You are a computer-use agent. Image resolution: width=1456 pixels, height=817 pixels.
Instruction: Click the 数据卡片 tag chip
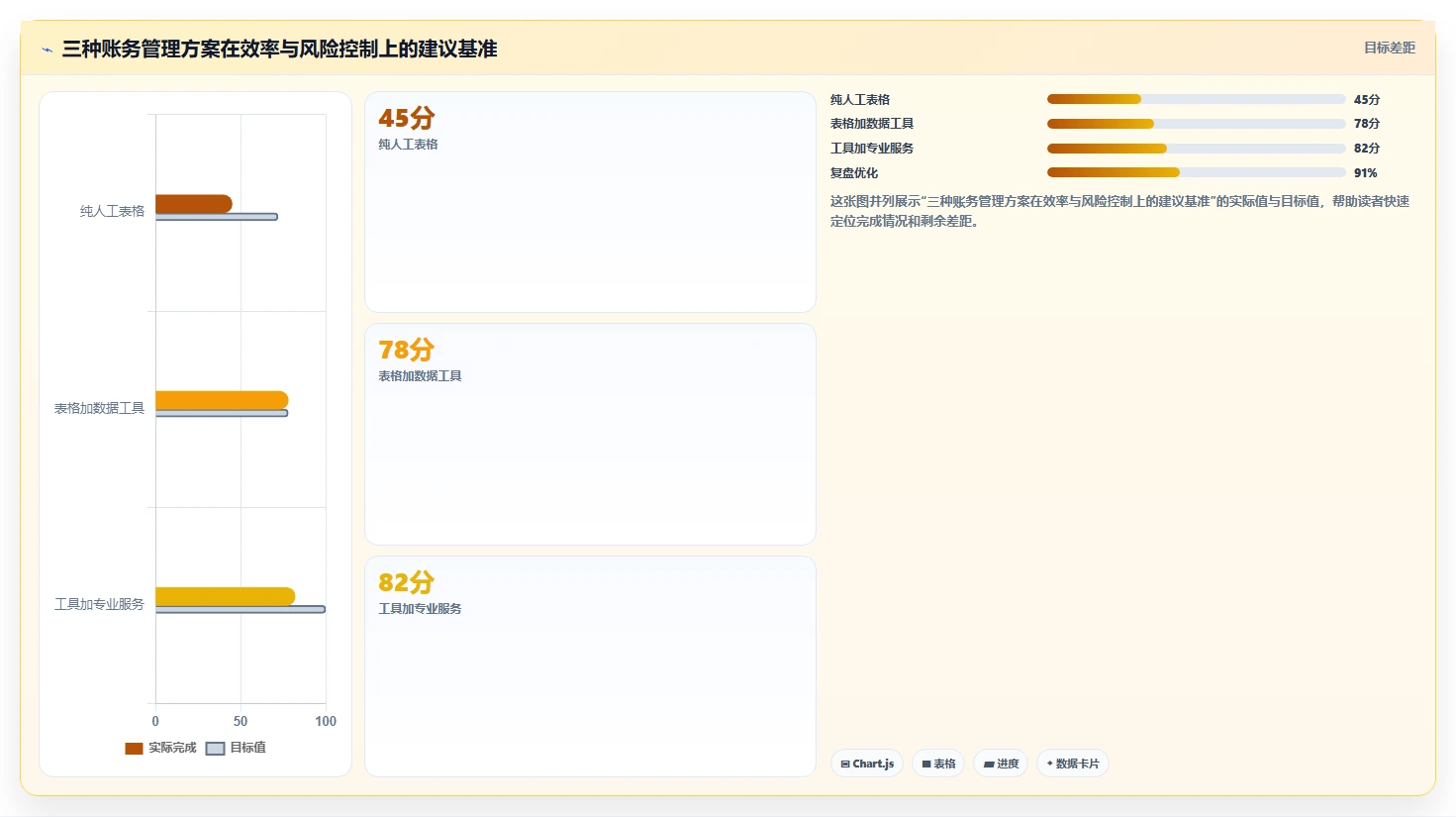pyautogui.click(x=1073, y=764)
